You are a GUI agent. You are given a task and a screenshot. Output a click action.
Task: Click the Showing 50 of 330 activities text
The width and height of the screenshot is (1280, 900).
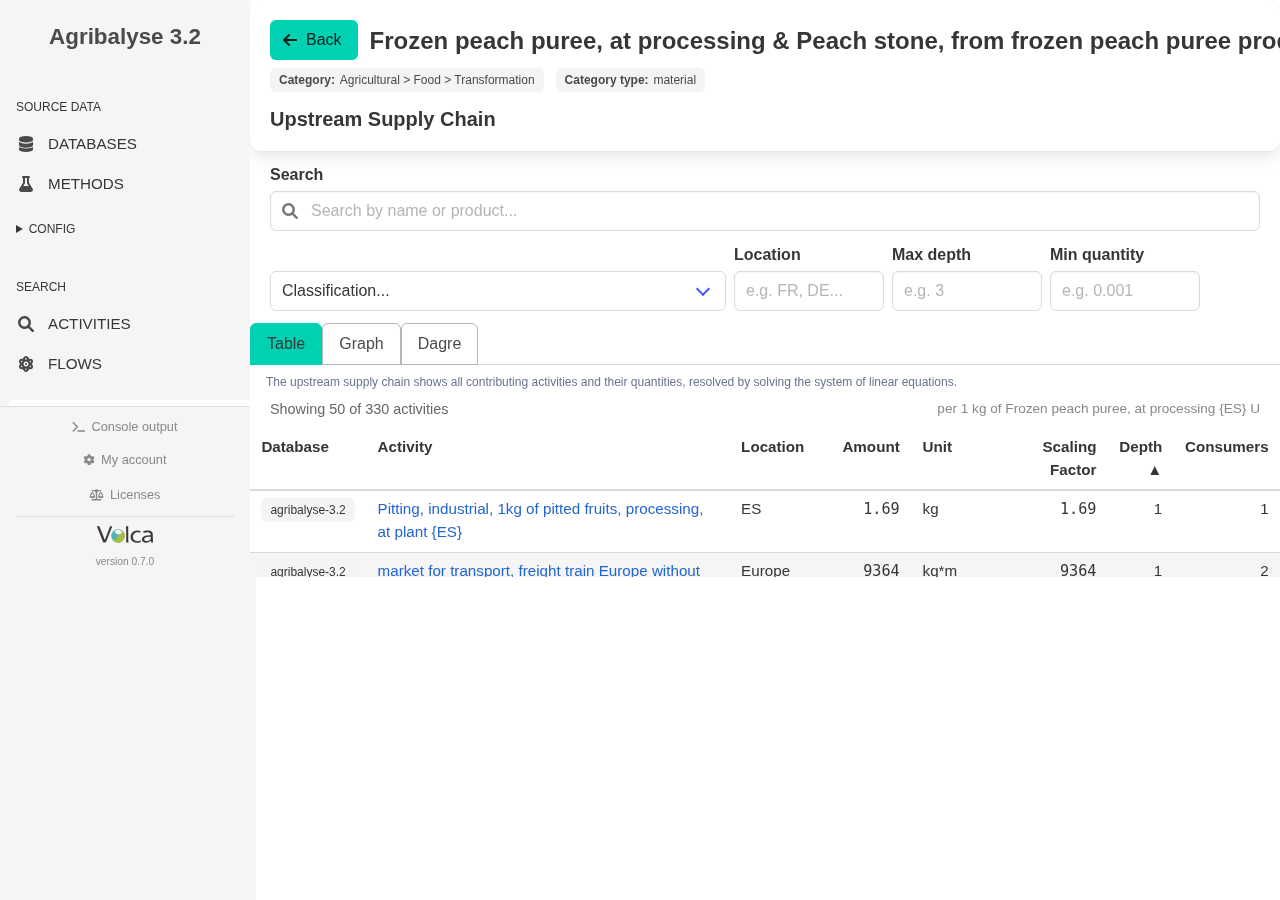click(x=359, y=409)
